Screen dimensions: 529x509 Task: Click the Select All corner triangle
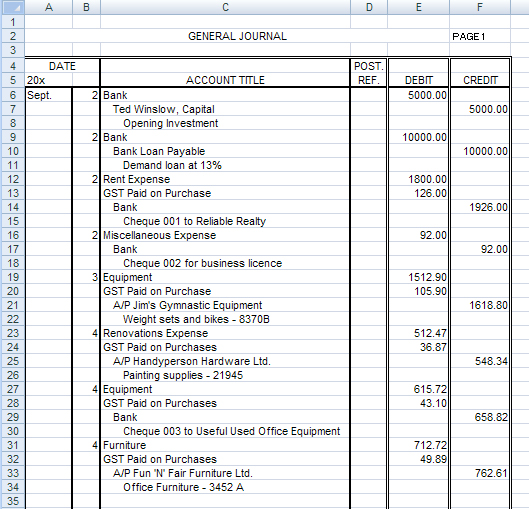(13, 7)
